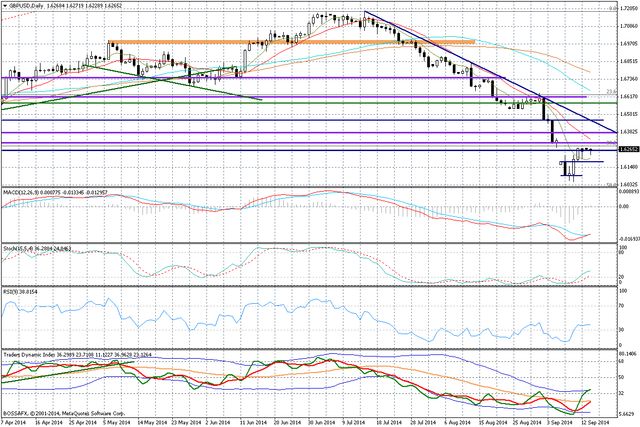Click the 5.6629 value on TDI scale
Image resolution: width=640 pixels, height=427 pixels.
(x=628, y=414)
